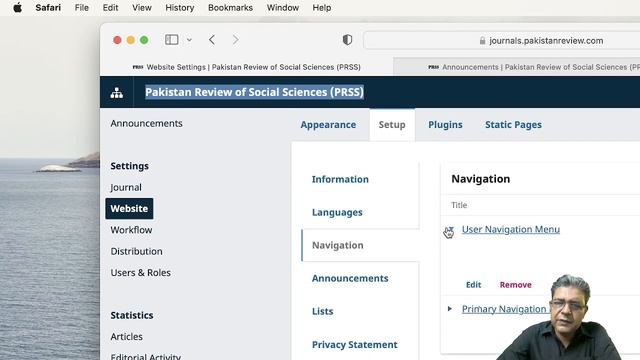Open the Announcements side tab
Viewport: 640px width, 360px height.
pos(350,278)
